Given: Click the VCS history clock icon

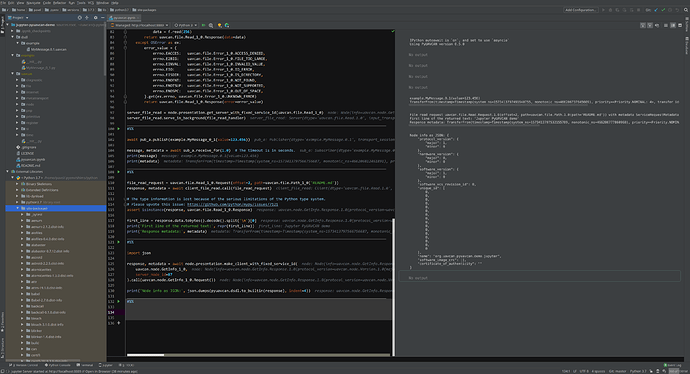Looking at the screenshot, I should [670, 10].
